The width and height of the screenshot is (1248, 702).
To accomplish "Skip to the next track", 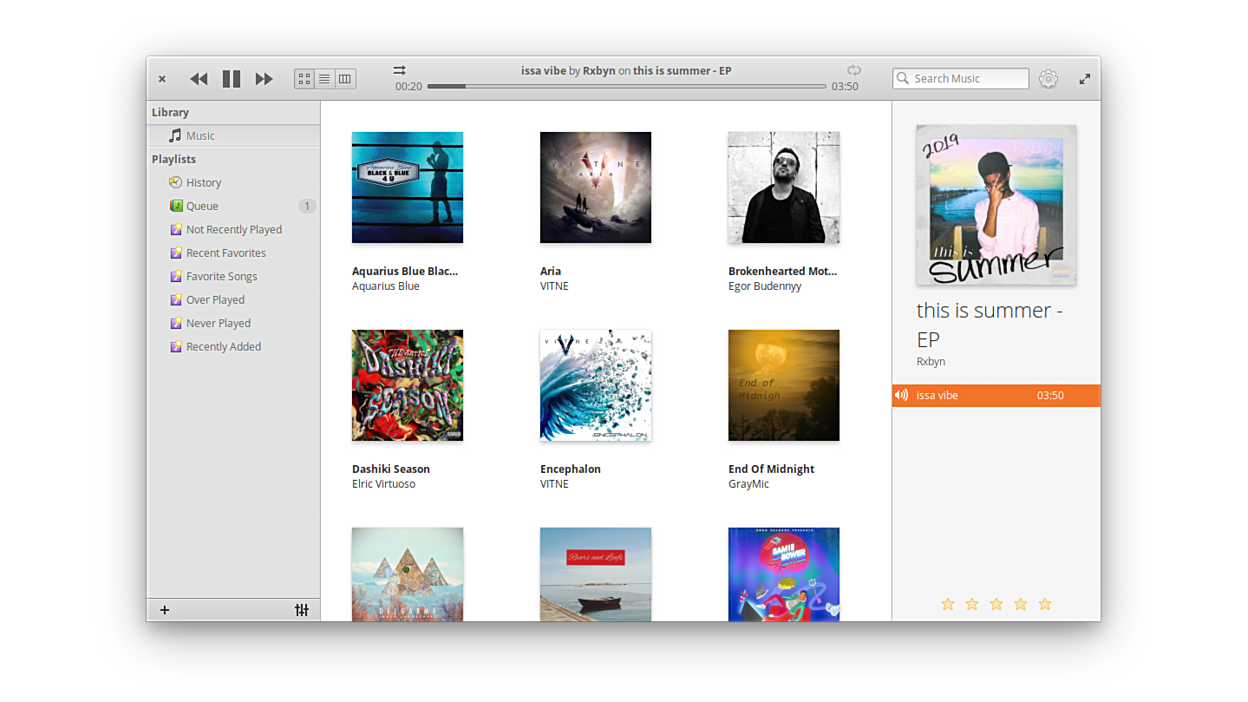I will (264, 79).
